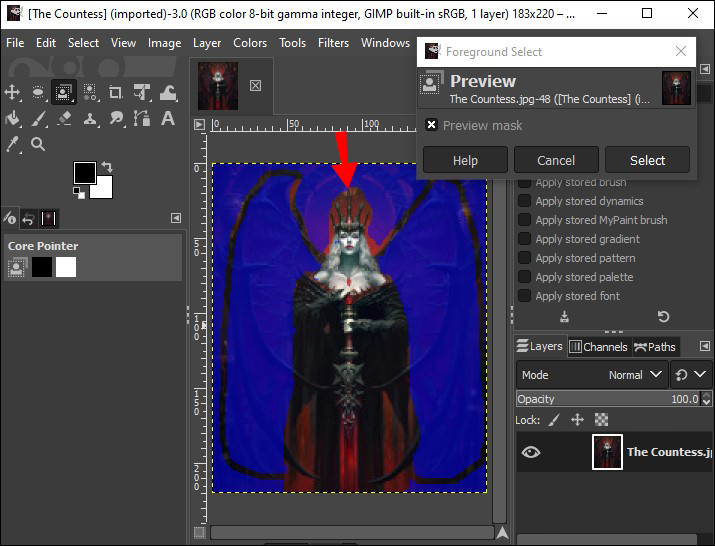Select the Crop tool

coord(116,92)
